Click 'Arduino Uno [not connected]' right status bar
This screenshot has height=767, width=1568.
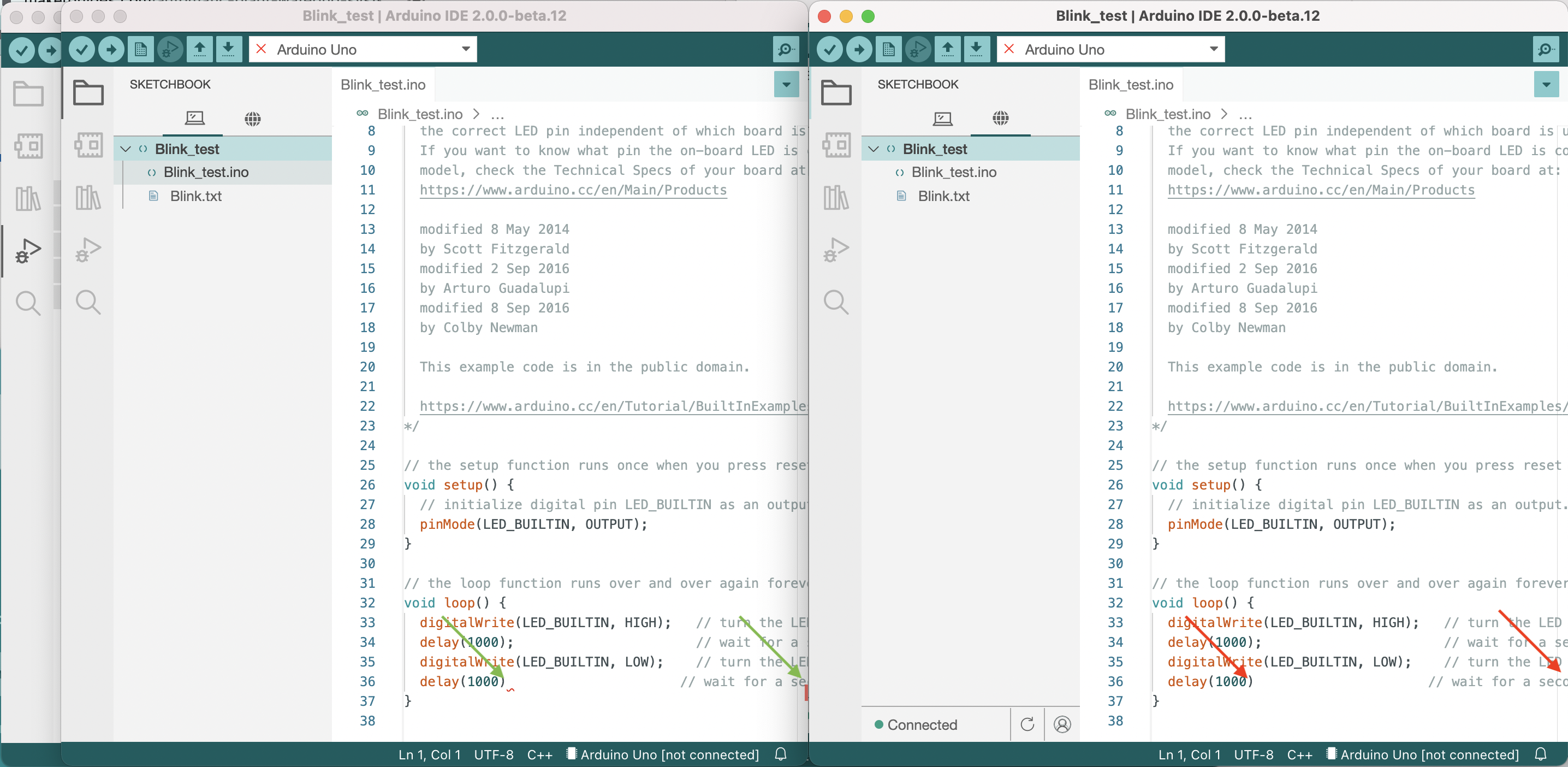click(x=1423, y=754)
